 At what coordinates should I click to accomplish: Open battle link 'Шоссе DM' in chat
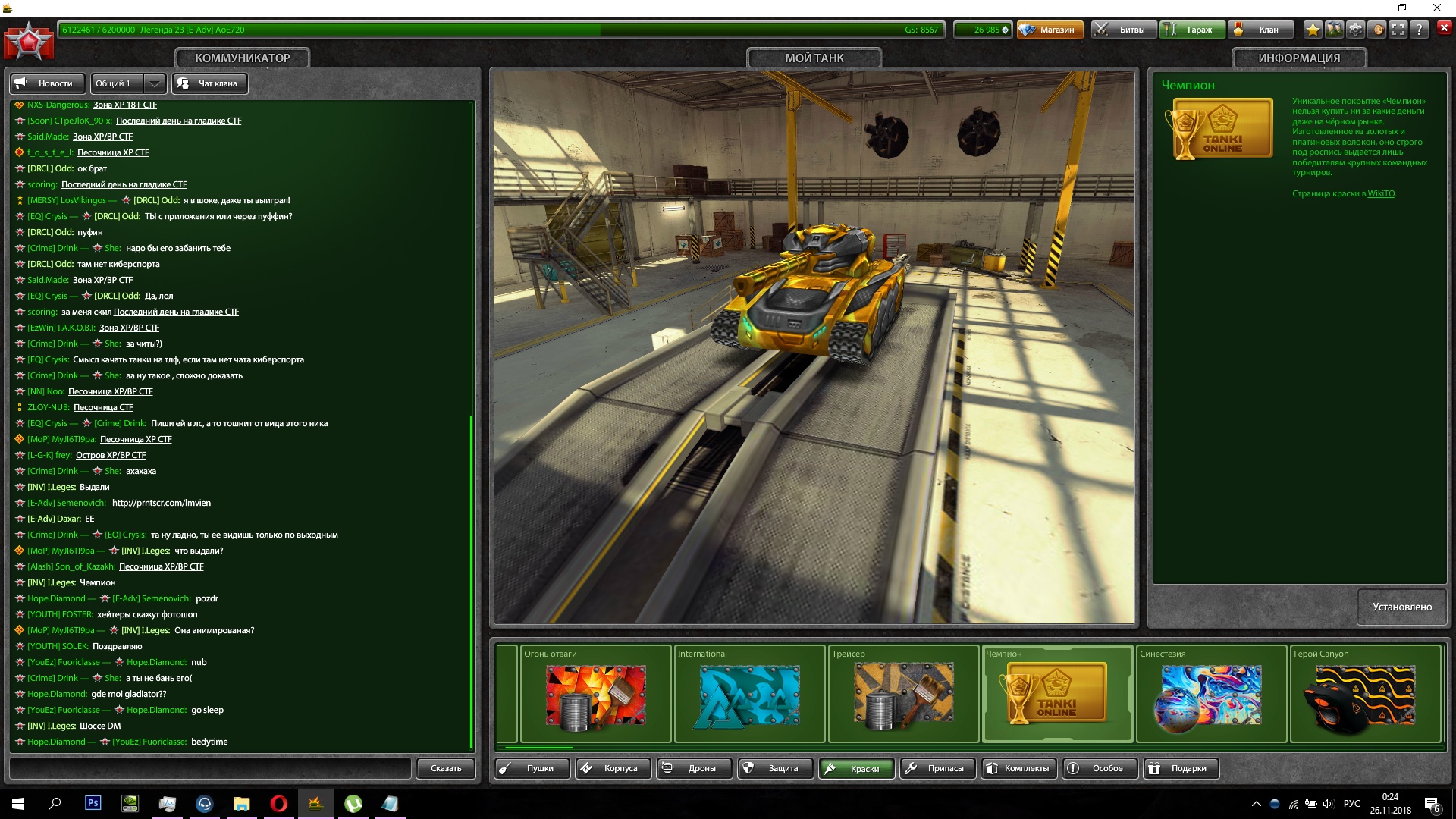[100, 726]
